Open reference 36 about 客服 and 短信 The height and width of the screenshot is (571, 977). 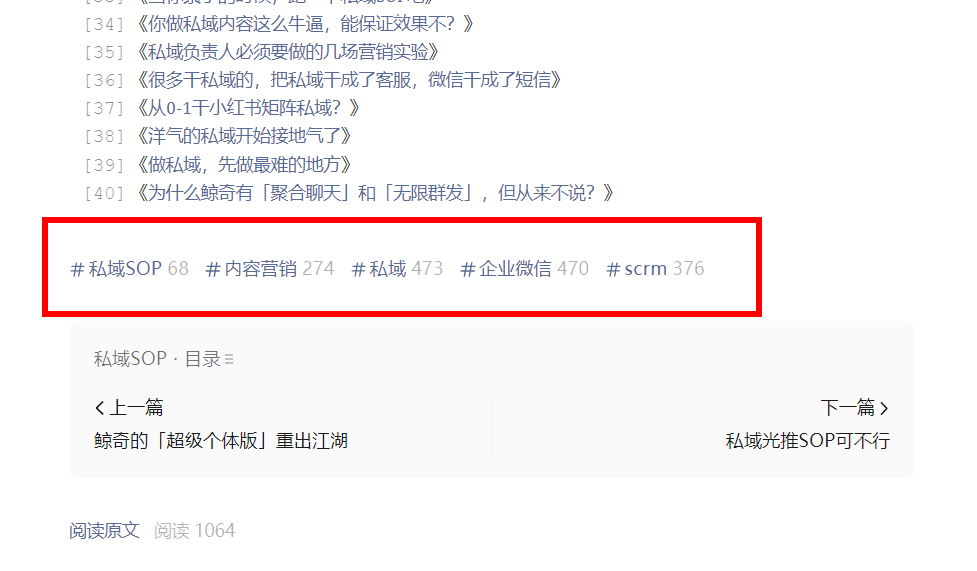pyautogui.click(x=349, y=80)
